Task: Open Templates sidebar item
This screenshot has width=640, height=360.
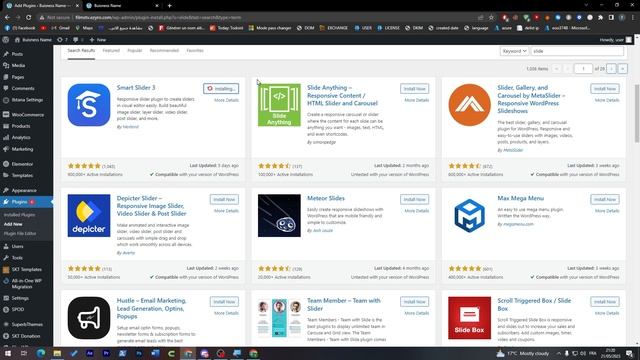Action: (22, 176)
